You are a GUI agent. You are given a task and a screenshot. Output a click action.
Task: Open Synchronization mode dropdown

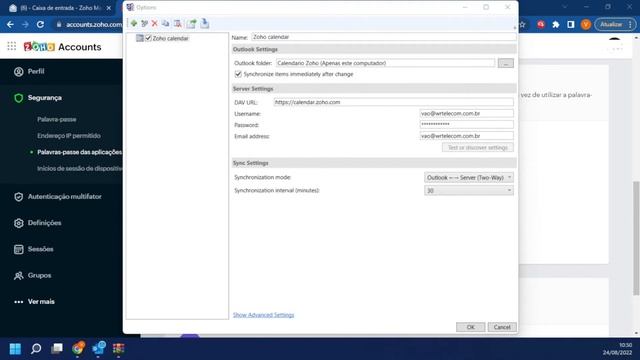[469, 178]
